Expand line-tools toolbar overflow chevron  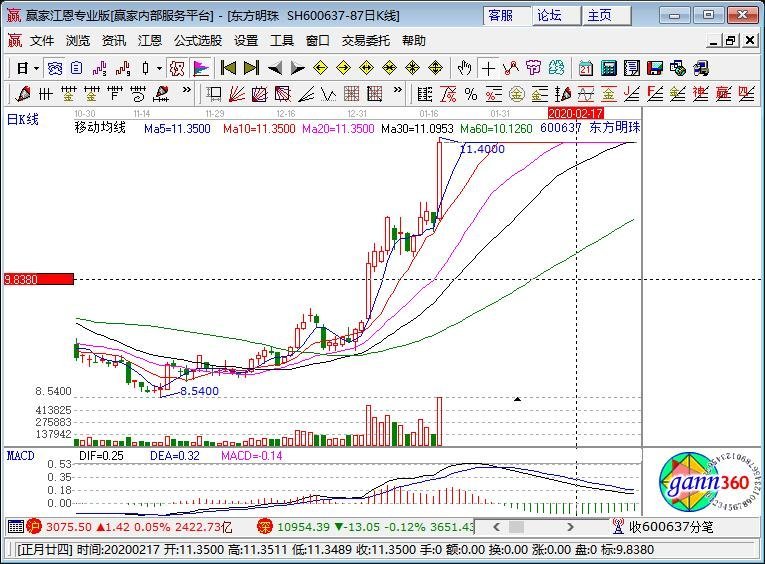pyautogui.click(x=398, y=90)
